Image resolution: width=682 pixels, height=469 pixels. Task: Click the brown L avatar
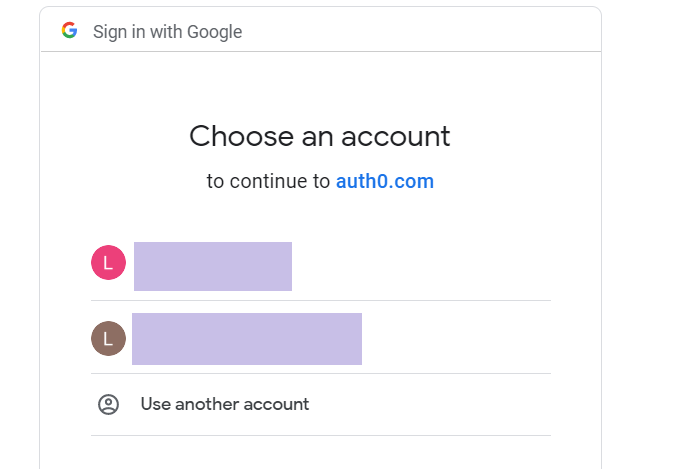coord(108,338)
